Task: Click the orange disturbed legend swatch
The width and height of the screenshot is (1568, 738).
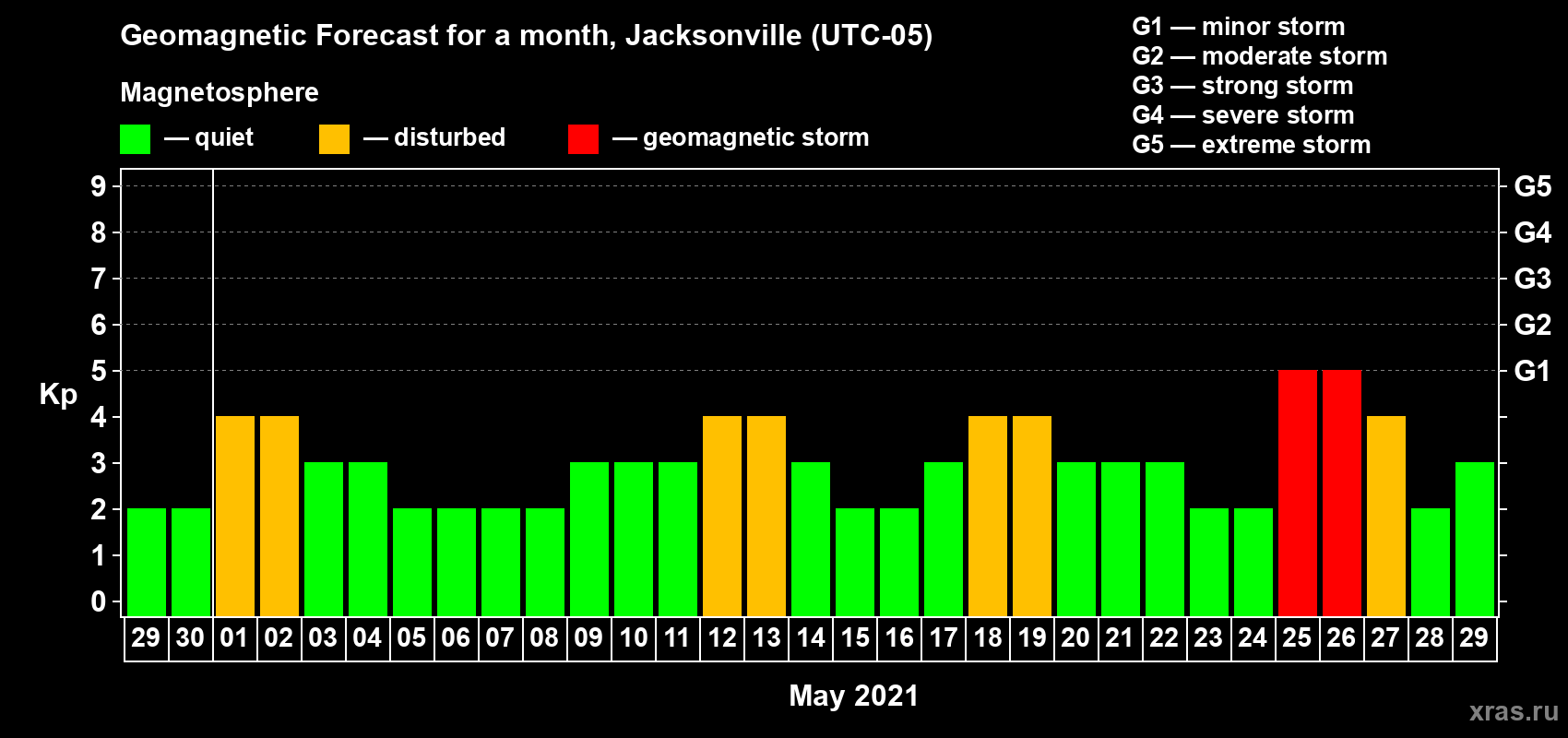Action: 334,139
